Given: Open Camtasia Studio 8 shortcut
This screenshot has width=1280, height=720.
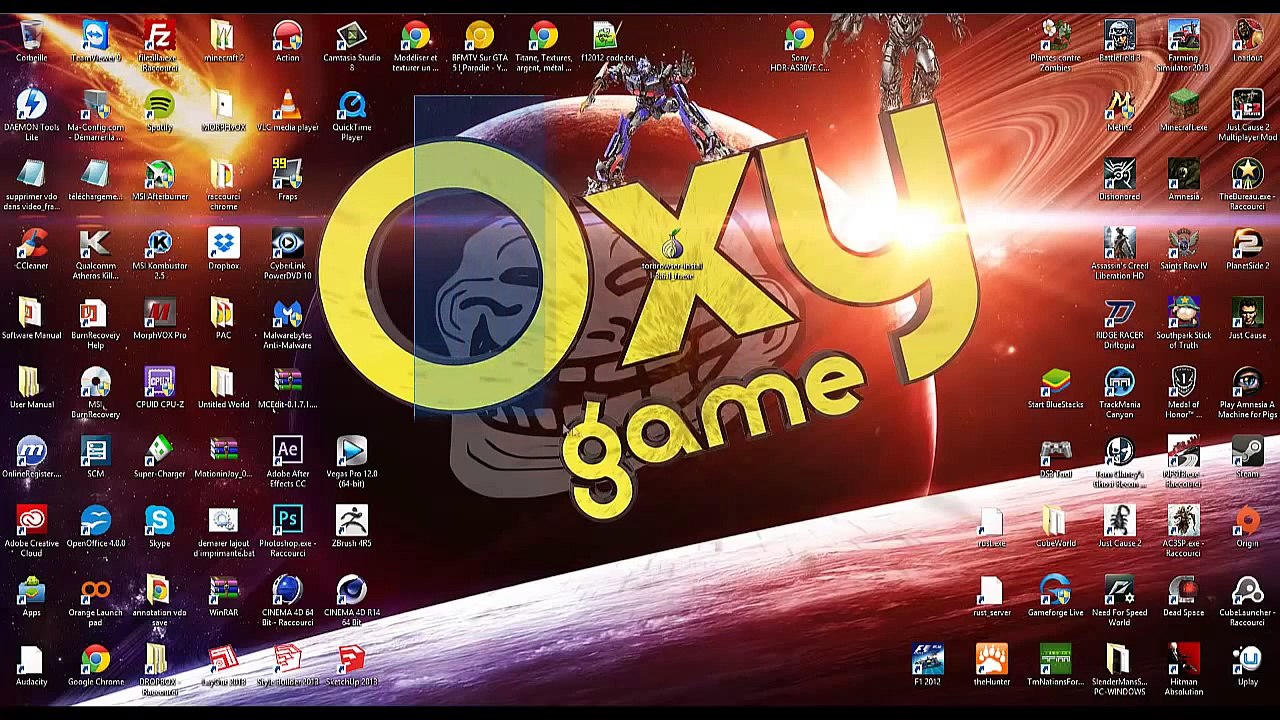Looking at the screenshot, I should 351,37.
